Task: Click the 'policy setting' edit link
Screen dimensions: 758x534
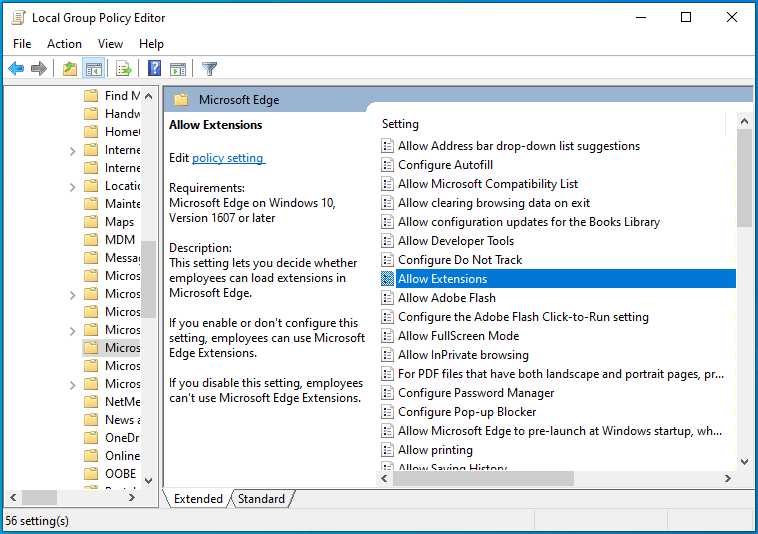Action: [227, 158]
